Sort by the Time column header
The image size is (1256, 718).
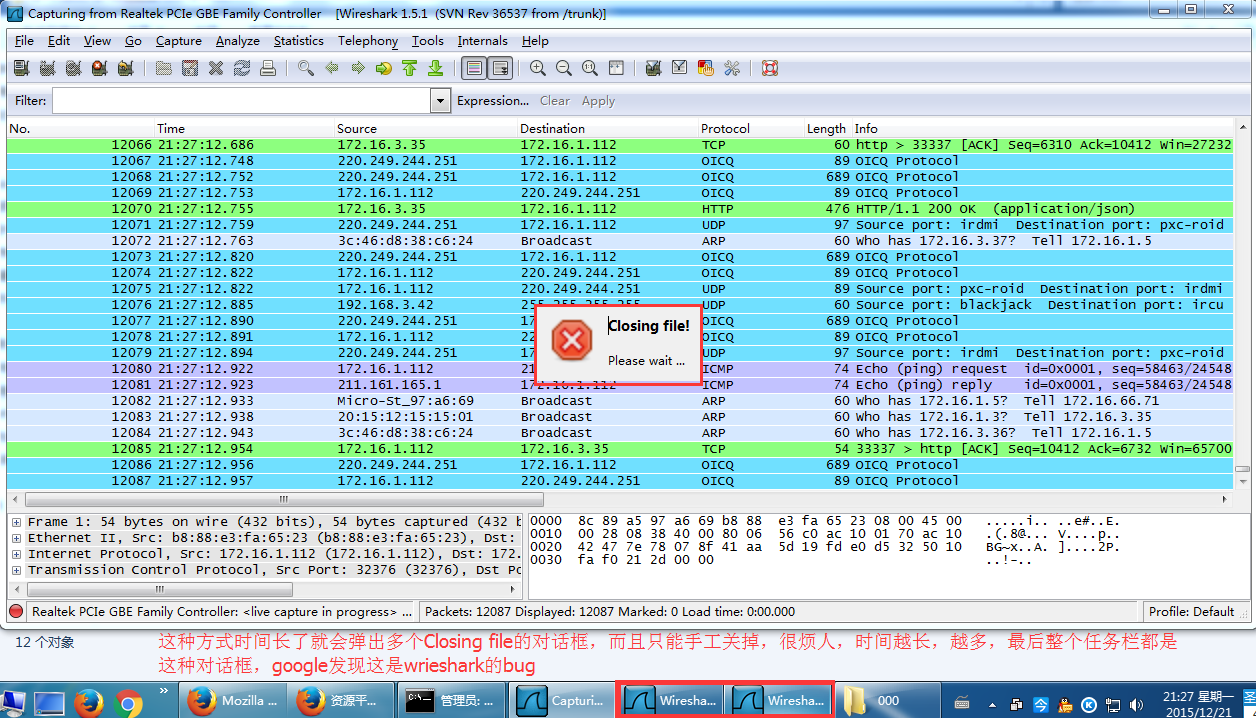click(244, 128)
